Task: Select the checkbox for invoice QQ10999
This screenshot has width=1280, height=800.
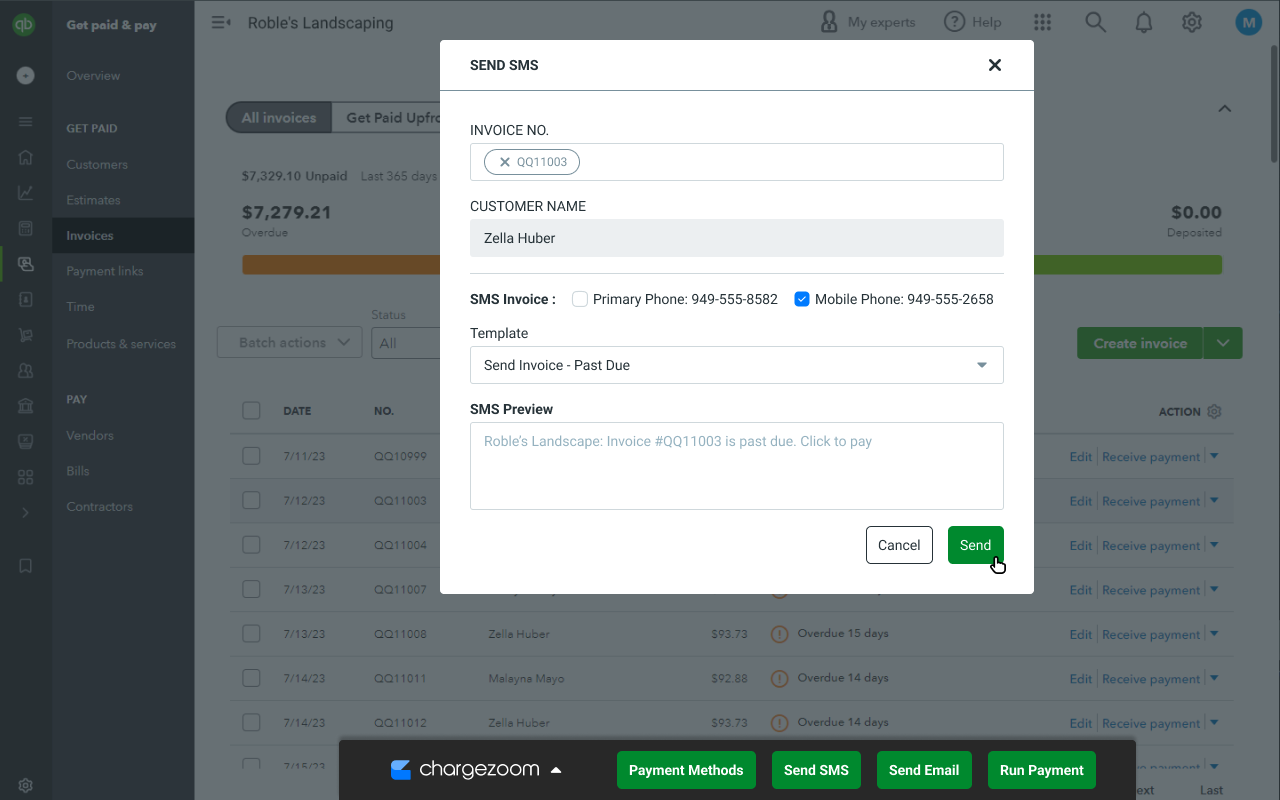Action: coord(251,456)
